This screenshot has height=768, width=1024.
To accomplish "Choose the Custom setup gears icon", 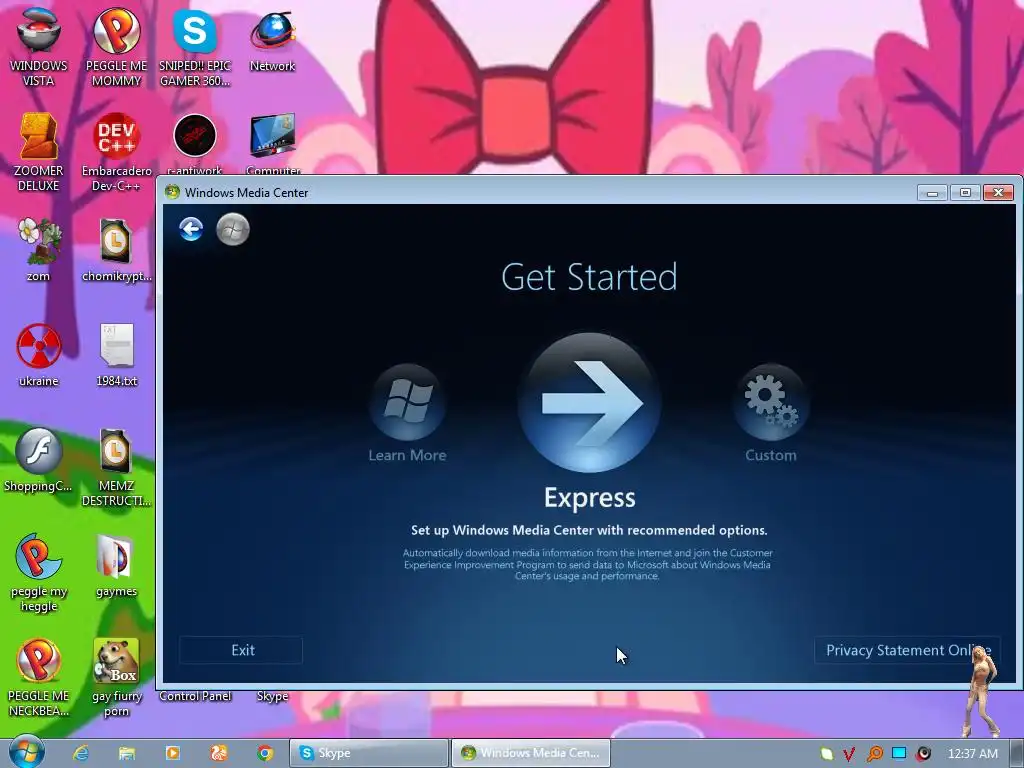I will (x=771, y=401).
